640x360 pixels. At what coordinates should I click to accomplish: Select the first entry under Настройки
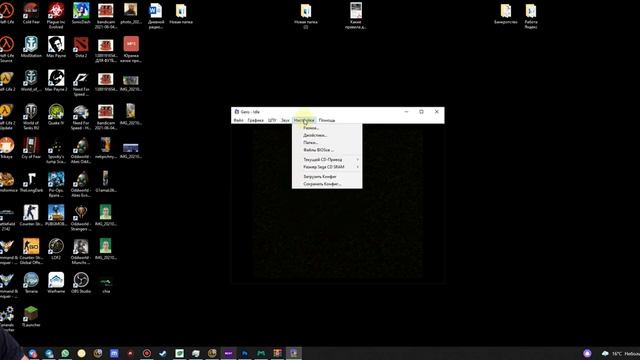327,128
